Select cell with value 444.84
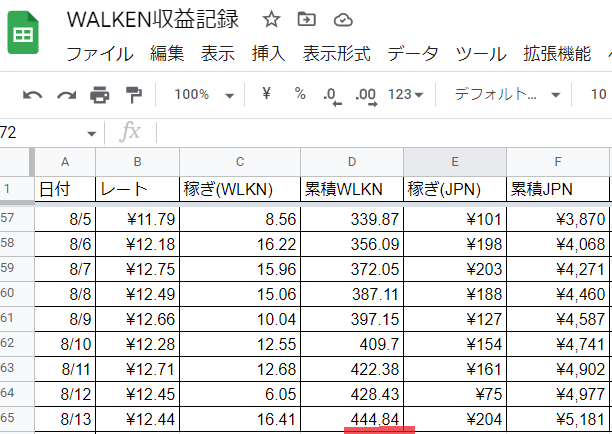This screenshot has height=434, width=612. pyautogui.click(x=352, y=419)
